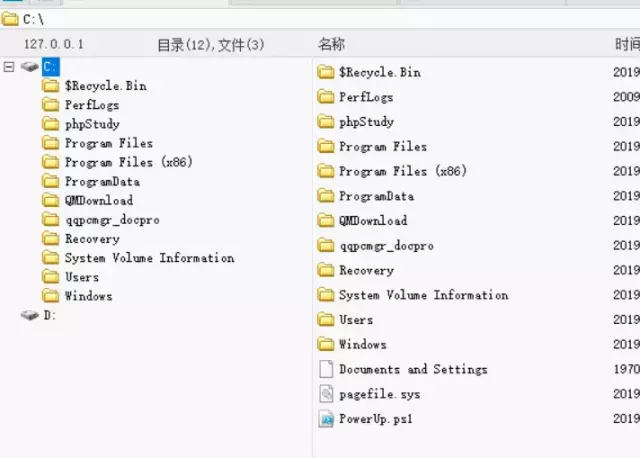Screen dimensions: 640x458
Task: Select the D: drive in tree
Action: coord(49,315)
